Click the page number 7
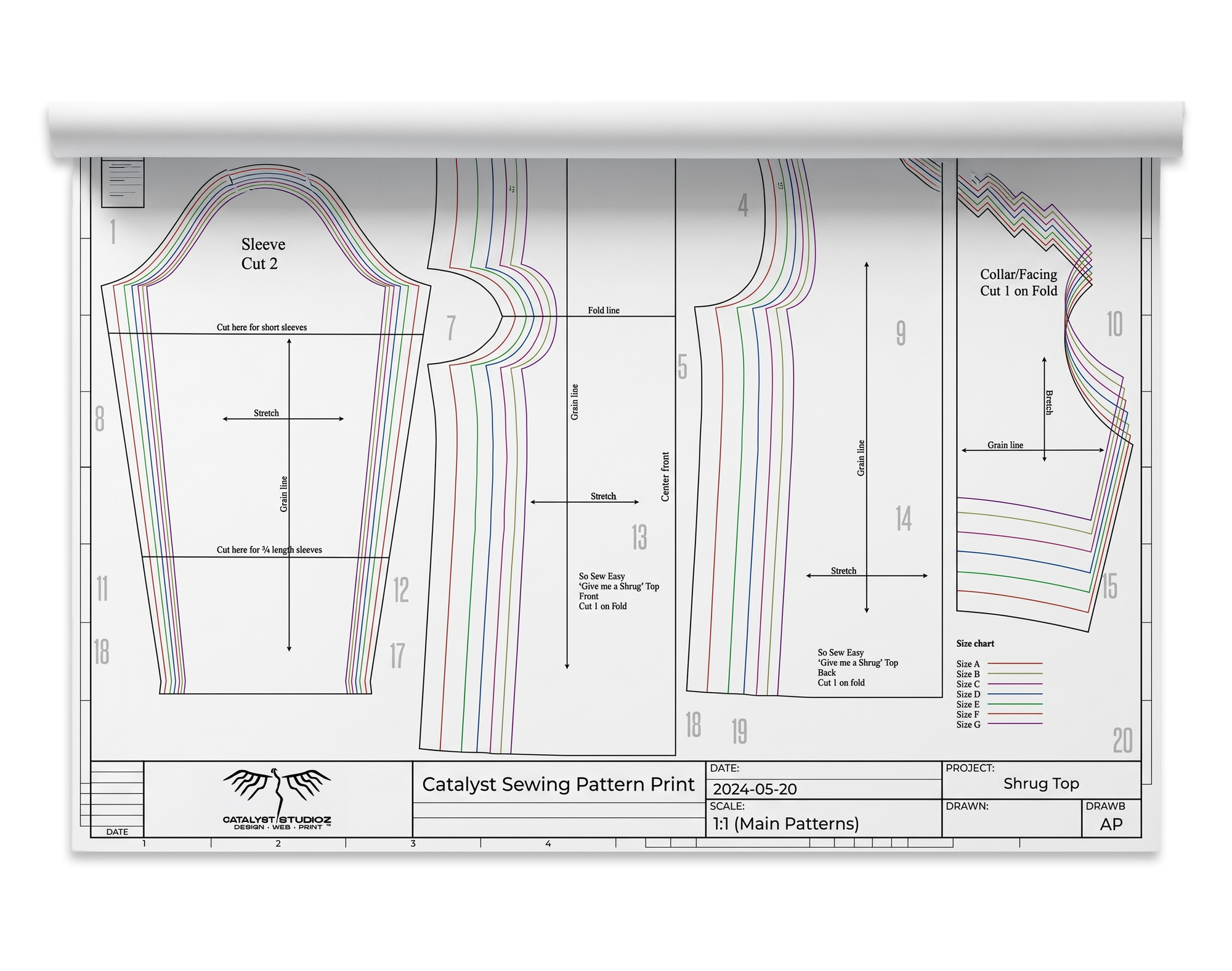Screen dimensions: 1232x971 (452, 328)
